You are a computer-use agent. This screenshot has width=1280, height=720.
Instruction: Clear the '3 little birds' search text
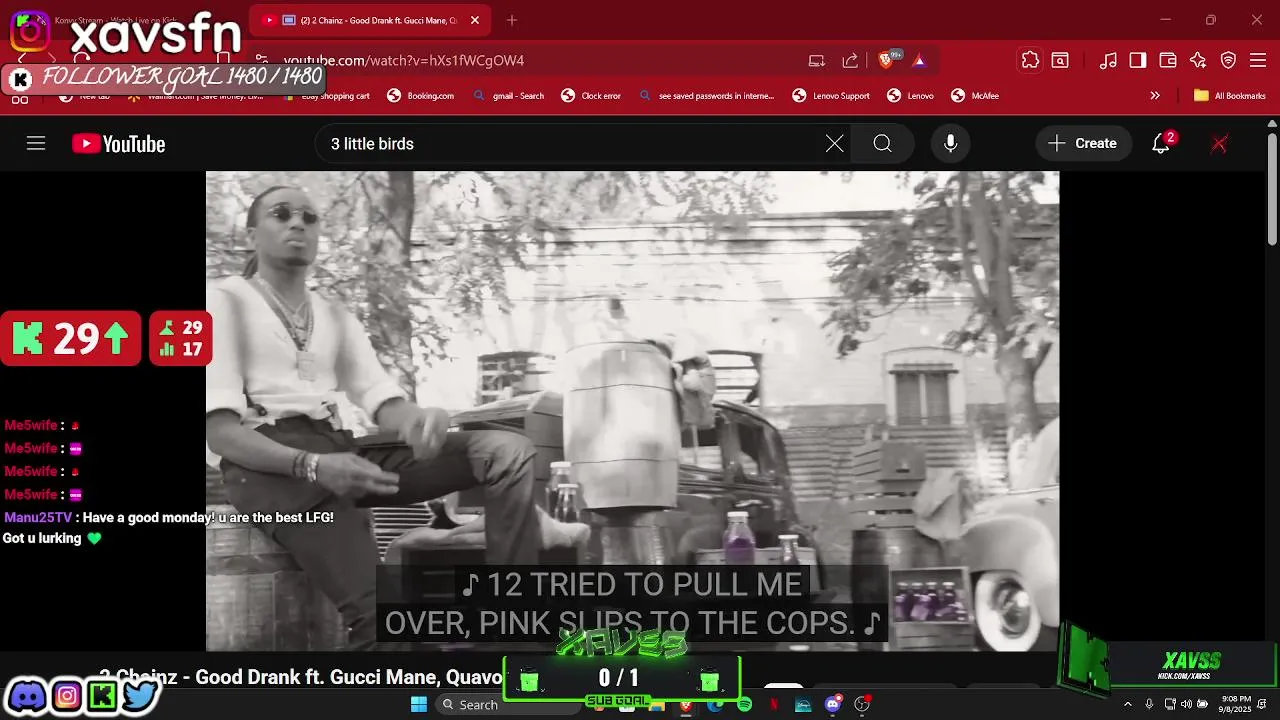[834, 144]
